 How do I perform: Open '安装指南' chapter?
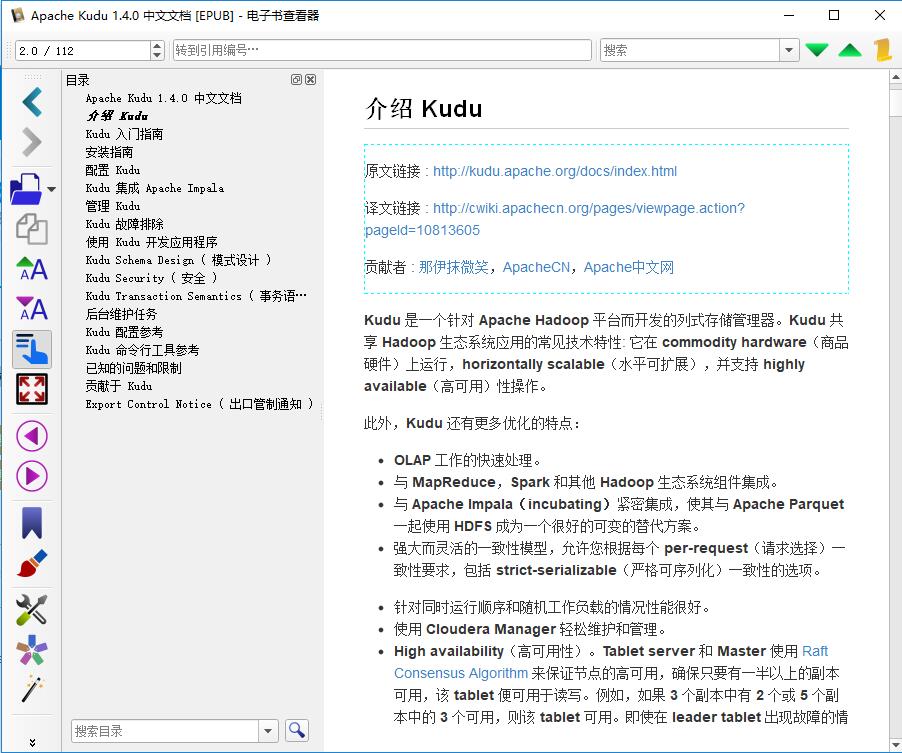109,152
